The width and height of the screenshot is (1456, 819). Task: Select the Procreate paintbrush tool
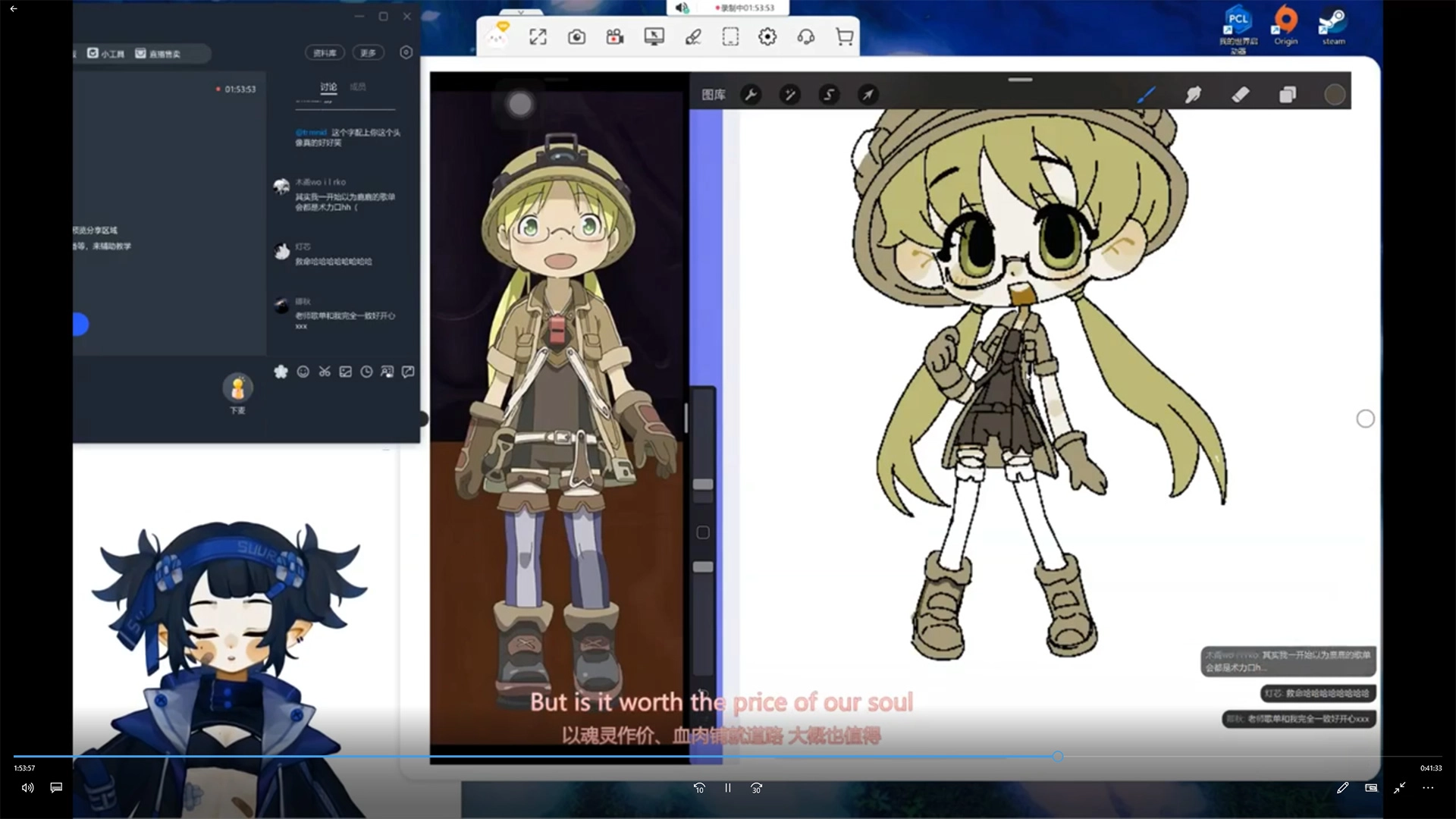click(1146, 95)
